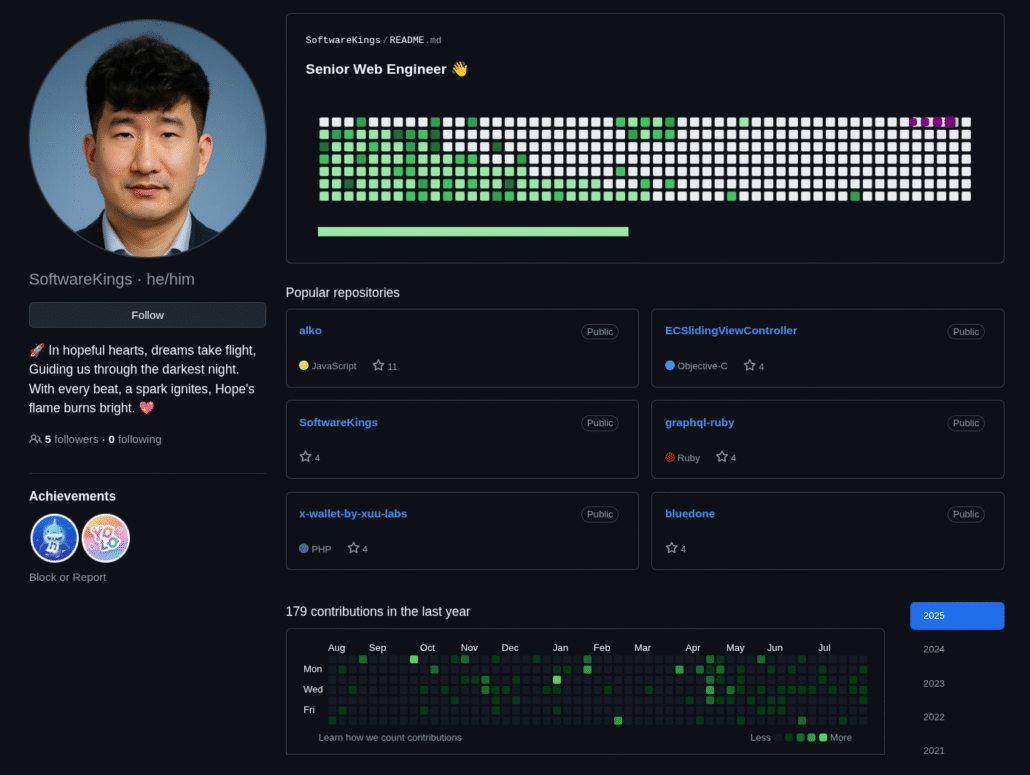The width and height of the screenshot is (1030, 775).
Task: Open the alko repository link
Action: (310, 330)
